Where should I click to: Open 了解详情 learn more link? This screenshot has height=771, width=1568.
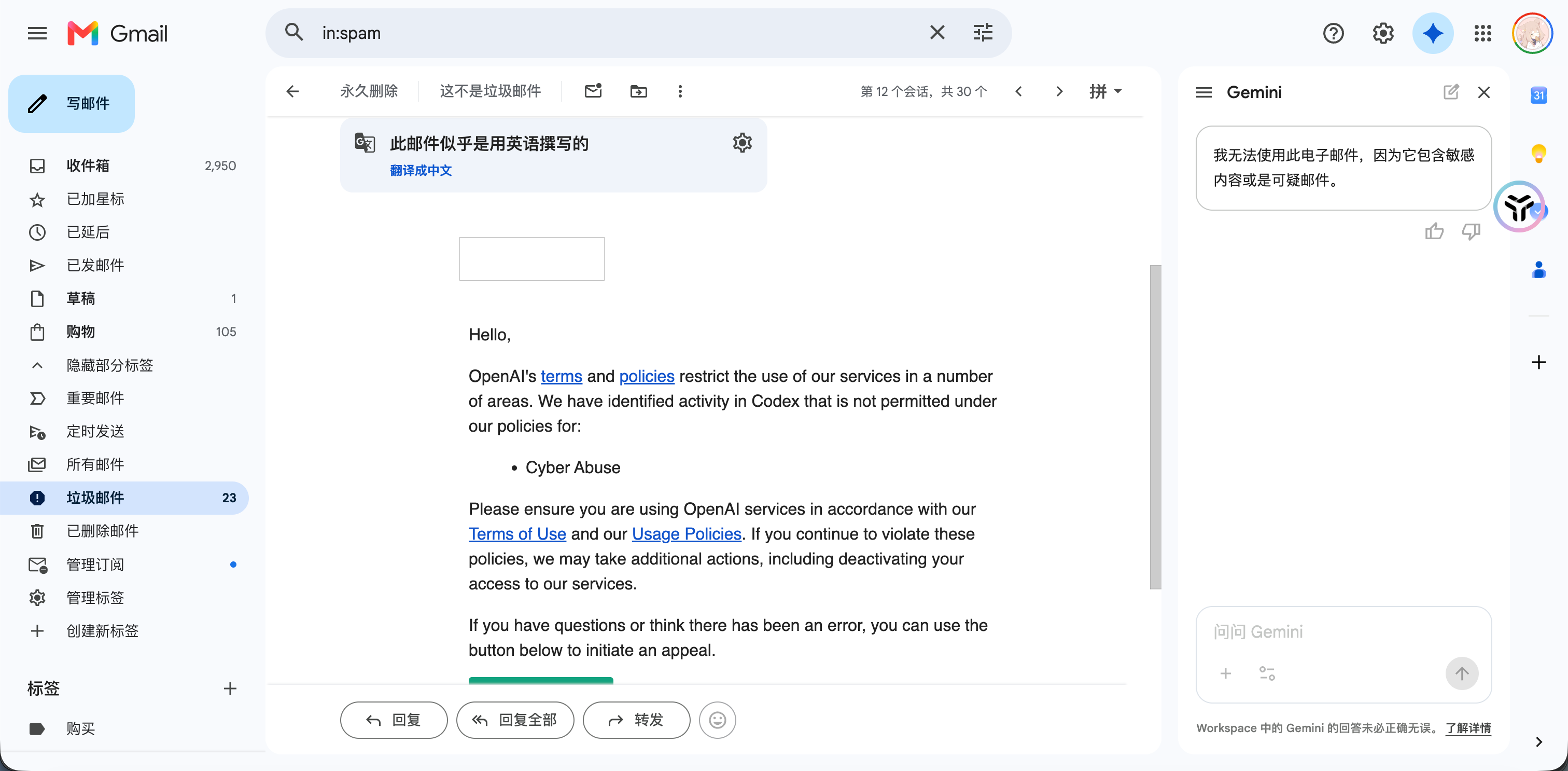[1469, 728]
